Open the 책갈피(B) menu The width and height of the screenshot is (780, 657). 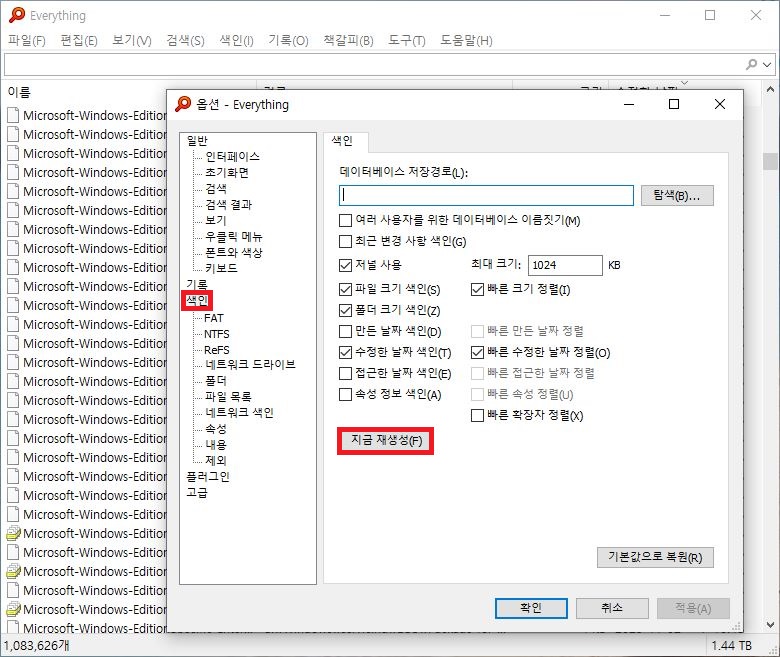click(x=348, y=40)
